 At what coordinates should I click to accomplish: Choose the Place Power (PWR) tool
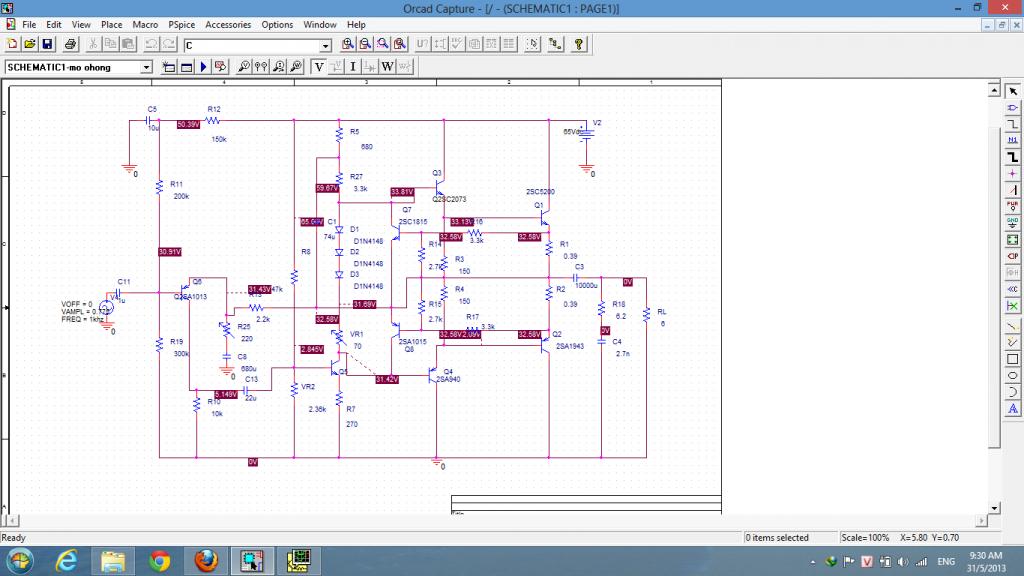click(x=1012, y=206)
